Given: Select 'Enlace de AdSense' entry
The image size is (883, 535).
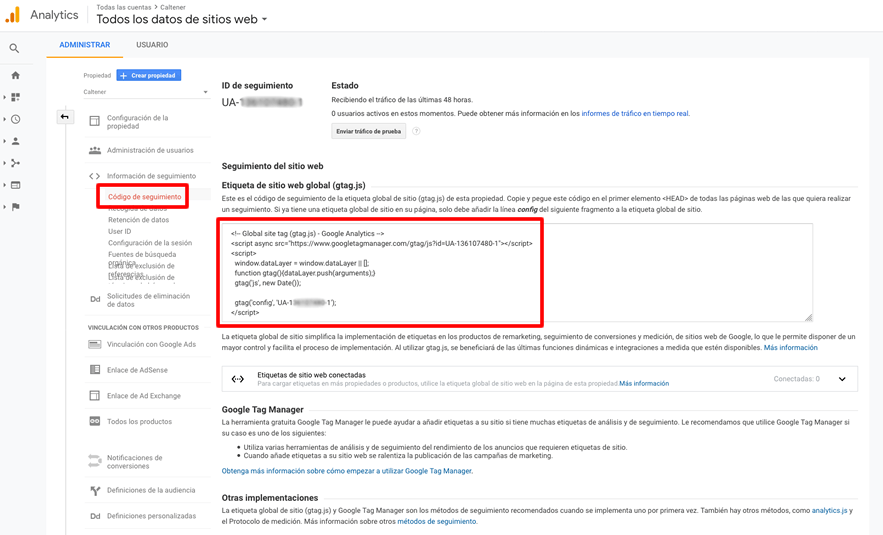Looking at the screenshot, I should (x=137, y=370).
